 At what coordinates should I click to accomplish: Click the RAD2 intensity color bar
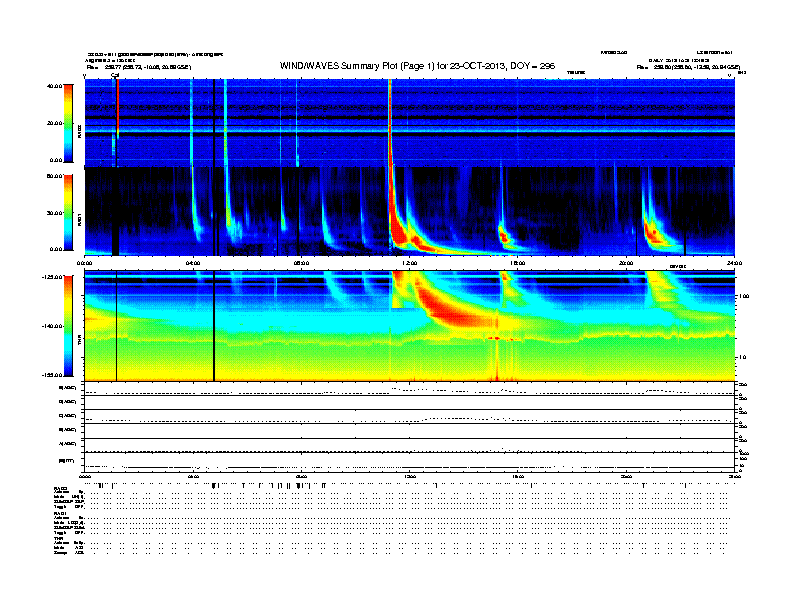pyautogui.click(x=68, y=123)
